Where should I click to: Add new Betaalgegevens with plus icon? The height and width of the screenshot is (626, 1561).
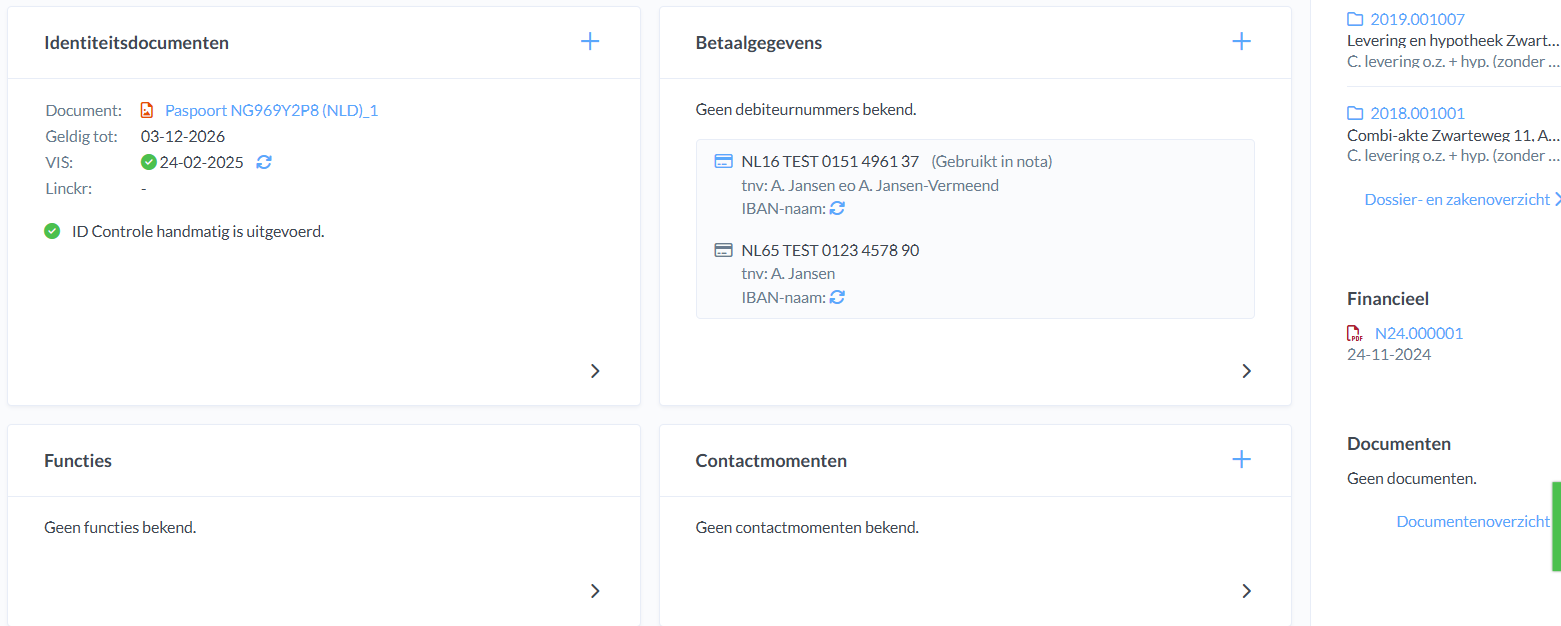pos(1241,41)
